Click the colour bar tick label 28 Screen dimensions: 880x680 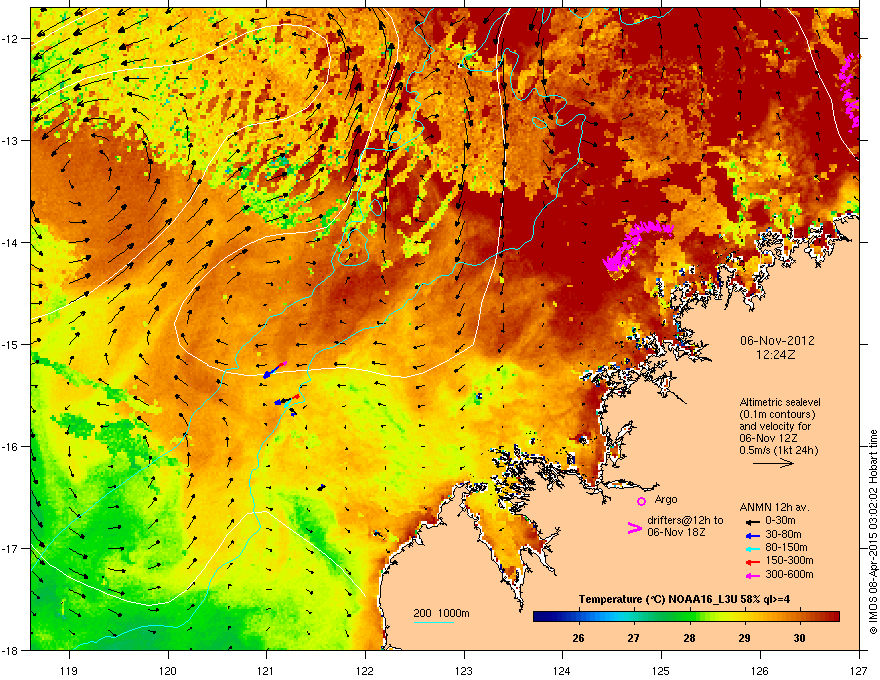coord(689,638)
